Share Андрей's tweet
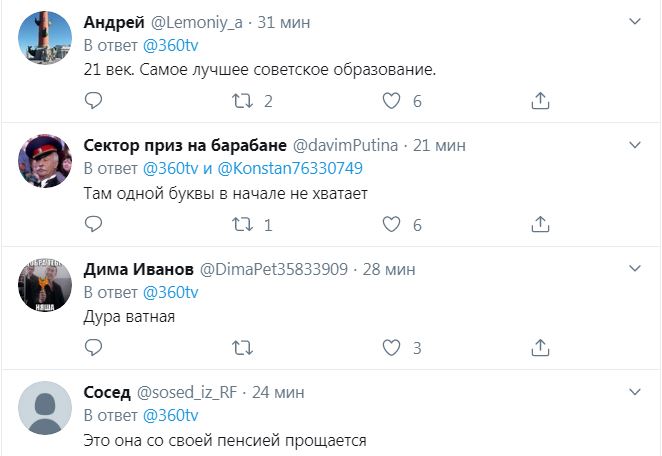Viewport: 662px width, 456px height. (540, 101)
